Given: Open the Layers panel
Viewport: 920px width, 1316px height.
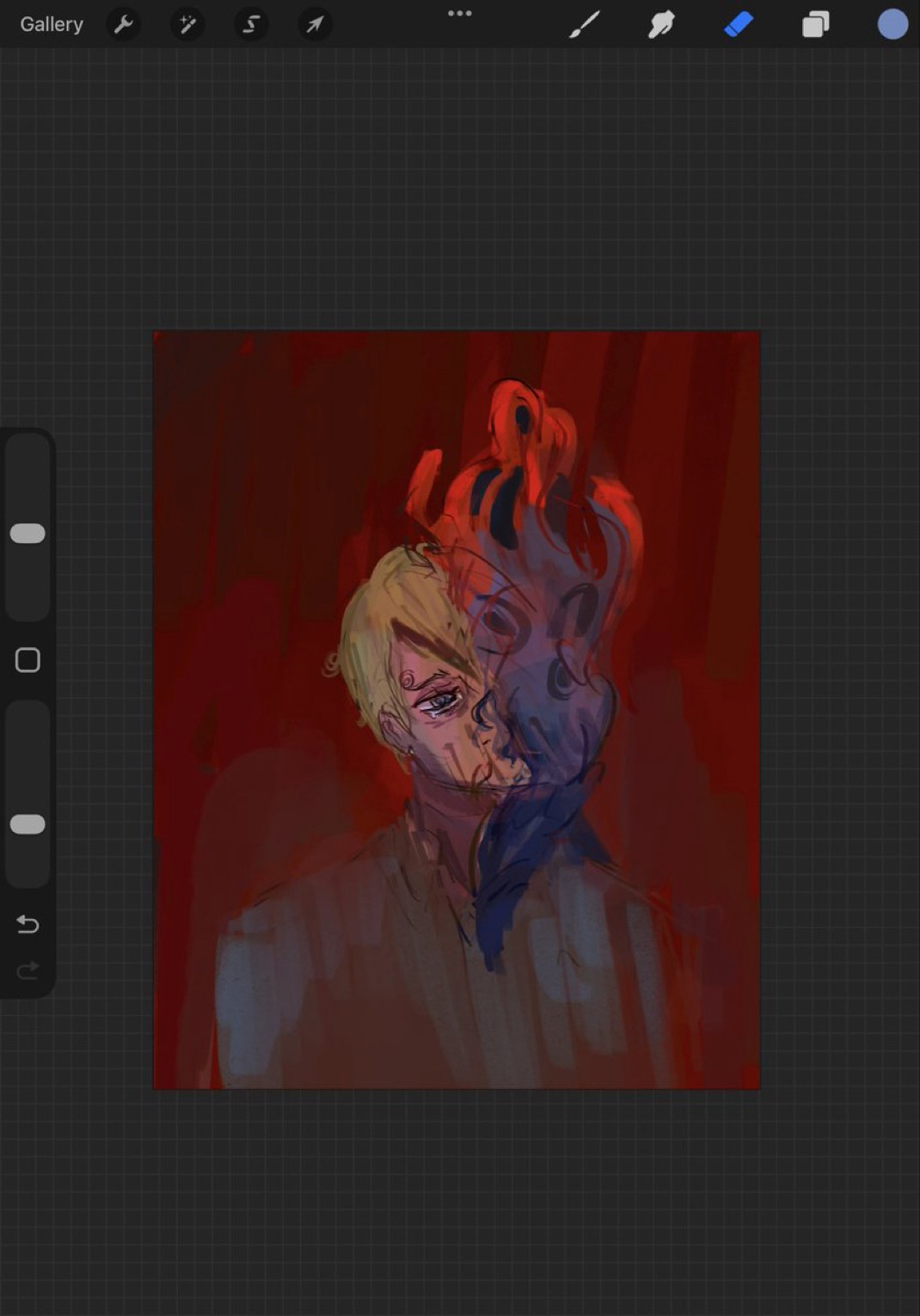Looking at the screenshot, I should (x=815, y=24).
